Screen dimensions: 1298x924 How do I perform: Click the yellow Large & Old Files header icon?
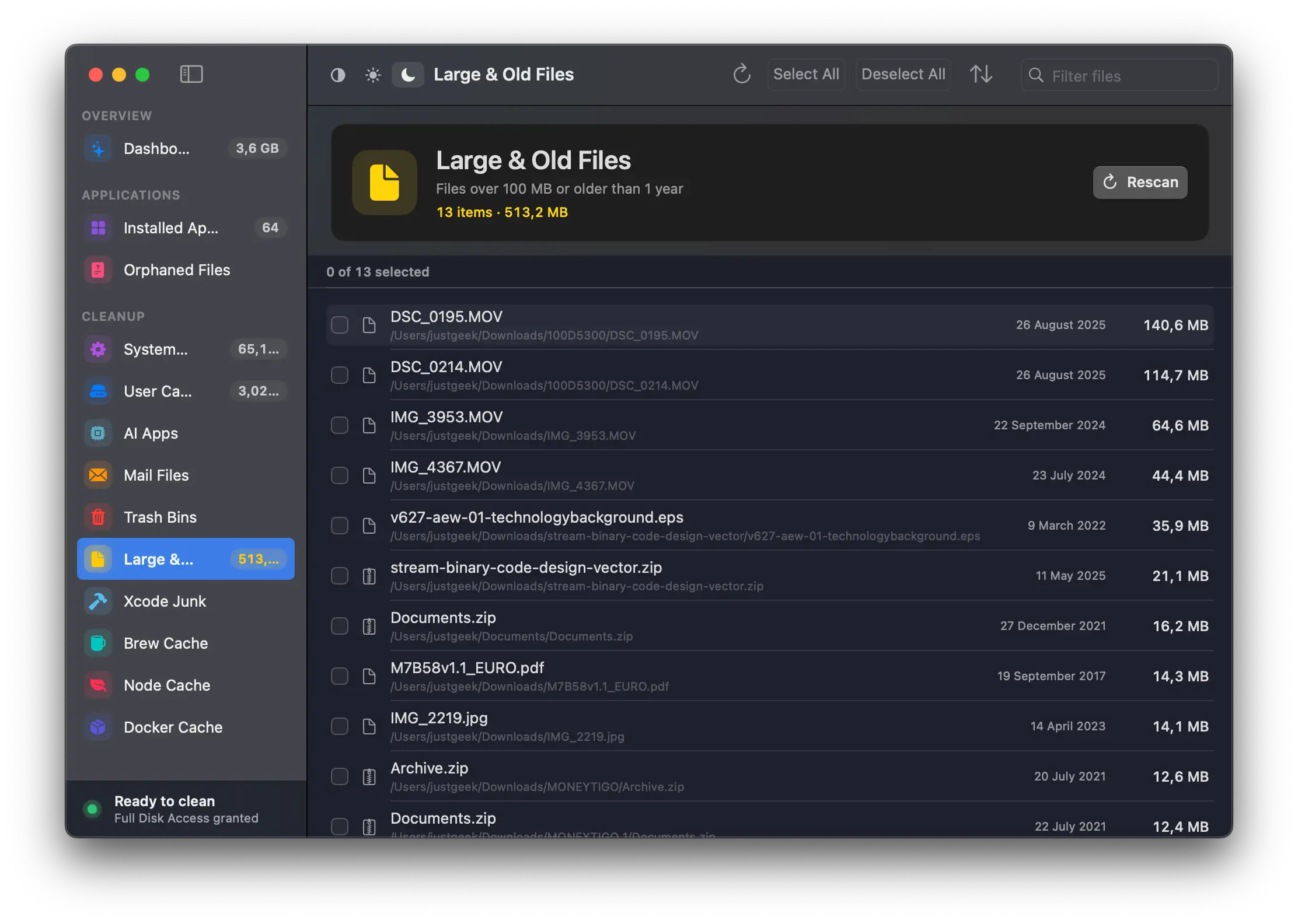385,183
